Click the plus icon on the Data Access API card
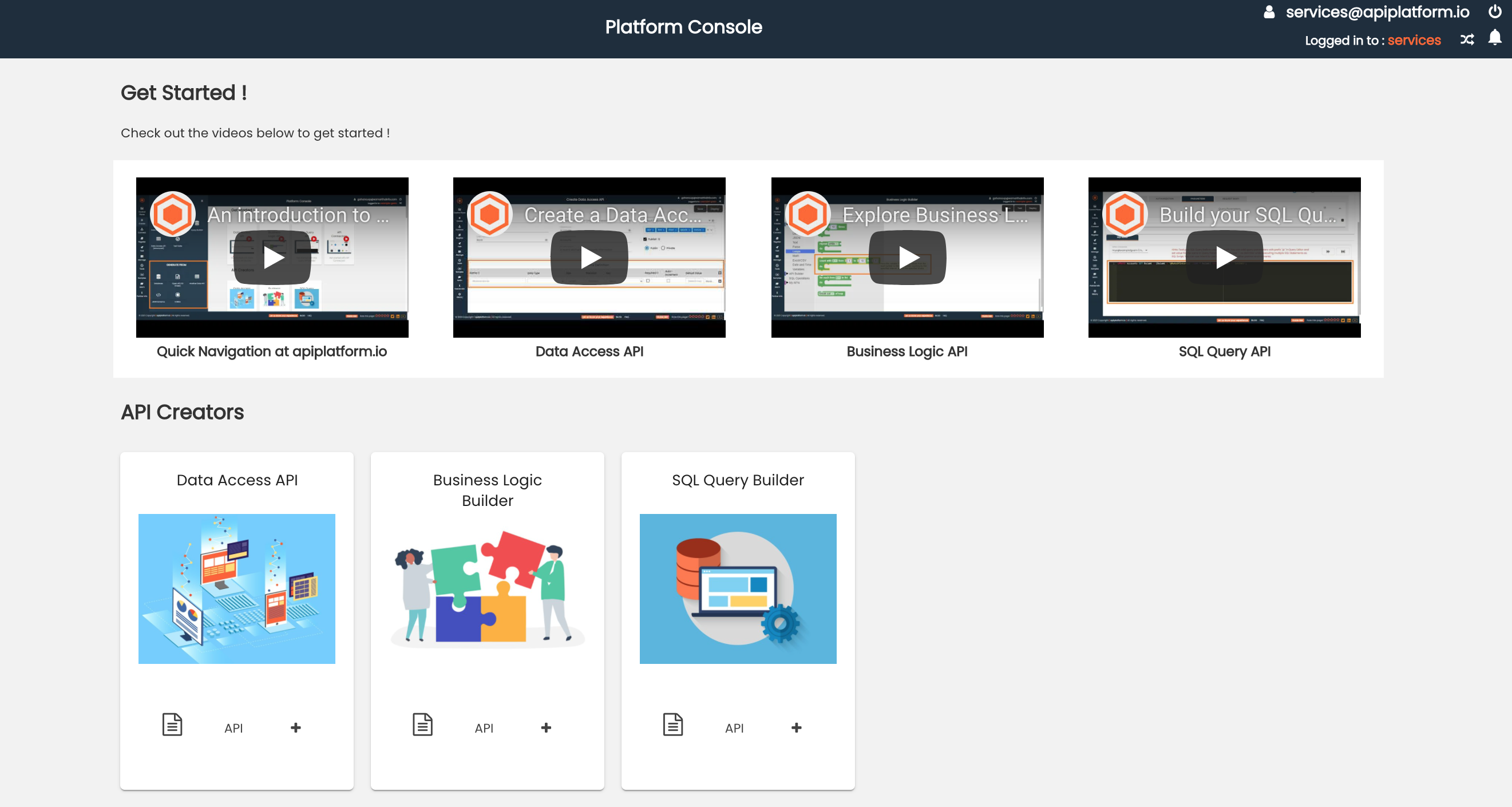 pyautogui.click(x=295, y=727)
